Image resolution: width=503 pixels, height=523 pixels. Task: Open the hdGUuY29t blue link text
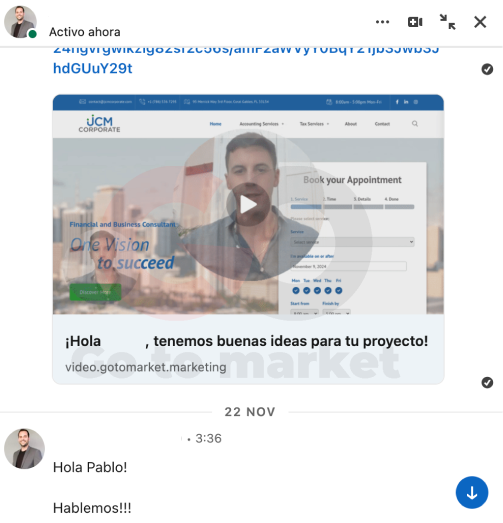pyautogui.click(x=93, y=68)
